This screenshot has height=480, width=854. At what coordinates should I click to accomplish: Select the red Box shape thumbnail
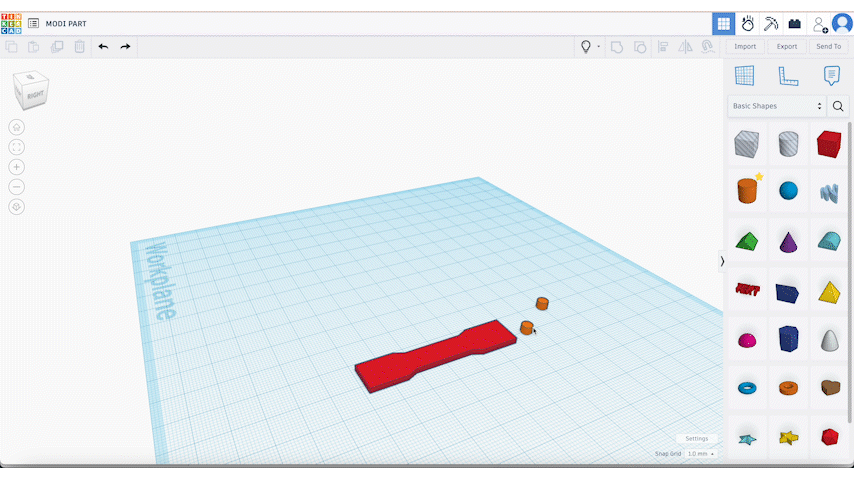point(828,144)
